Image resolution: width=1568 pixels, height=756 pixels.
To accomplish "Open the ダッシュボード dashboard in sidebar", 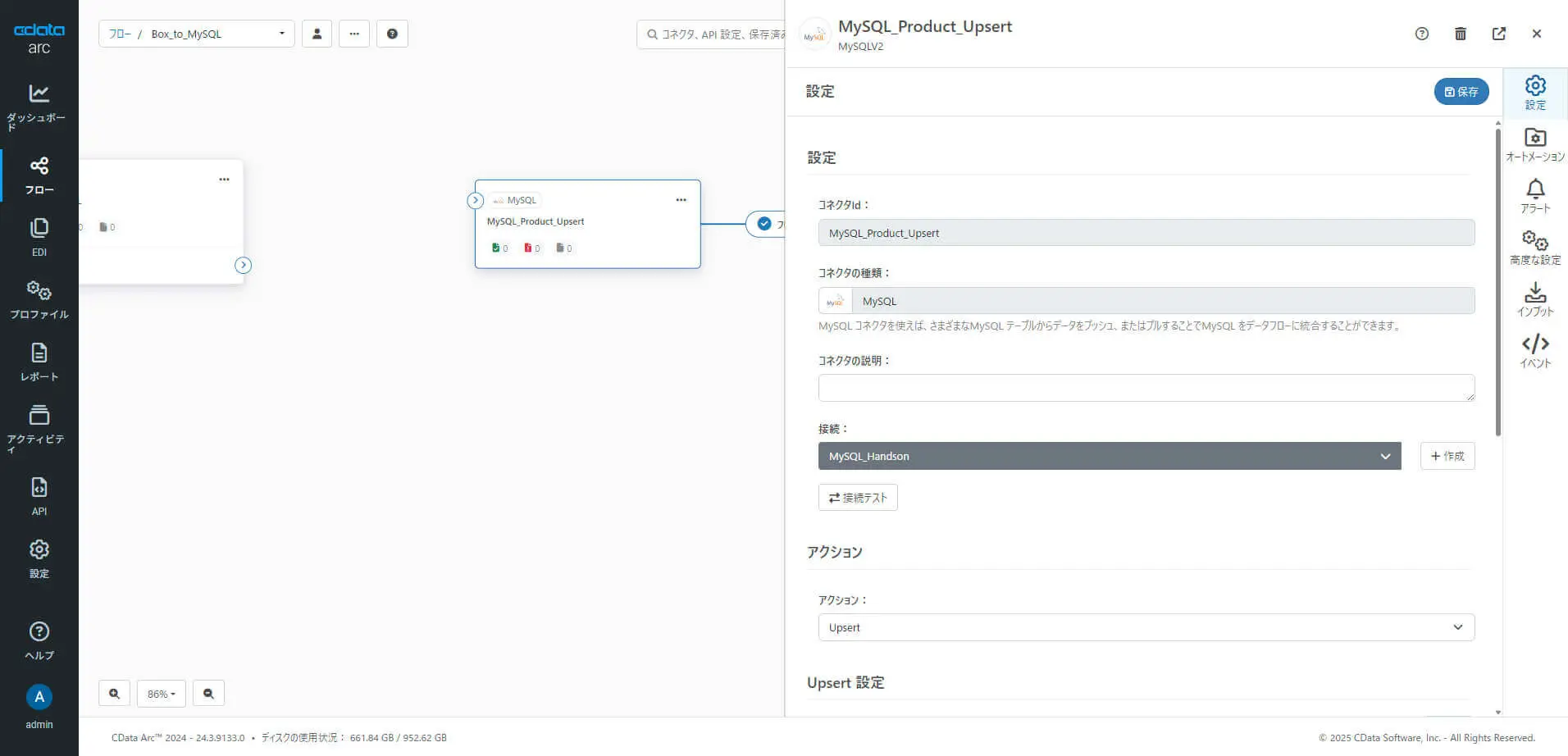I will [39, 106].
